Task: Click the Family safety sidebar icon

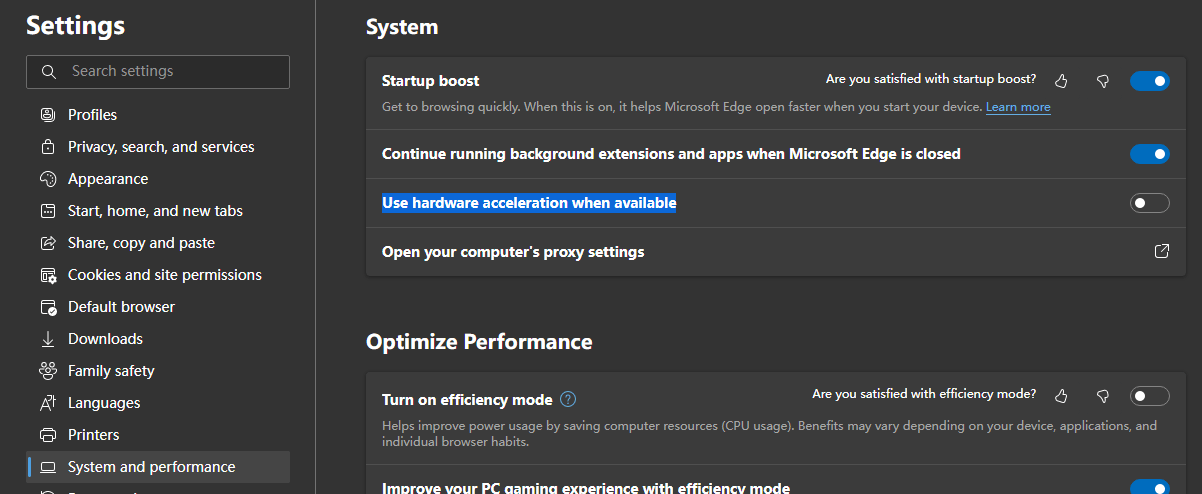Action: pyautogui.click(x=48, y=371)
